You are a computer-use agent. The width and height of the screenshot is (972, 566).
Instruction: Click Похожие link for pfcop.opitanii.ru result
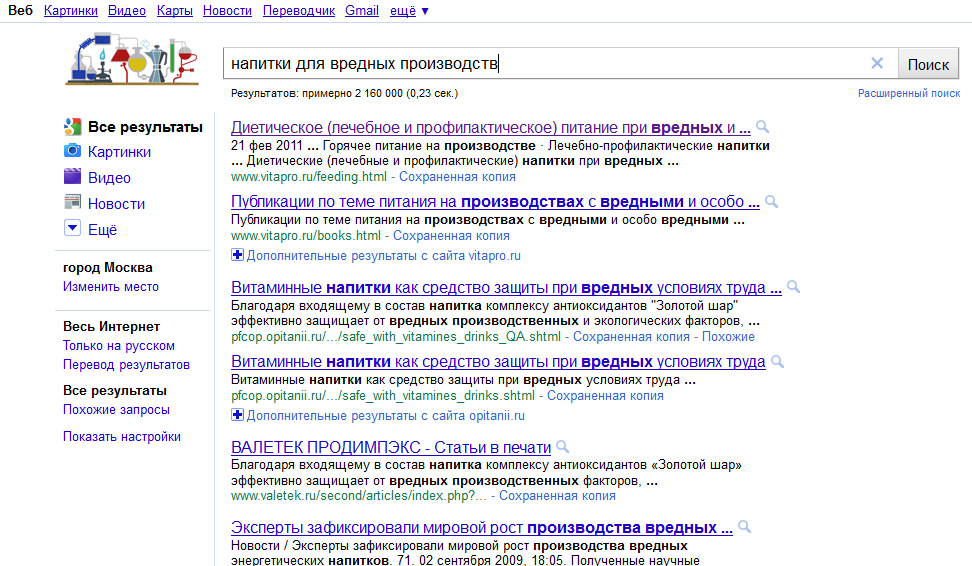point(728,337)
